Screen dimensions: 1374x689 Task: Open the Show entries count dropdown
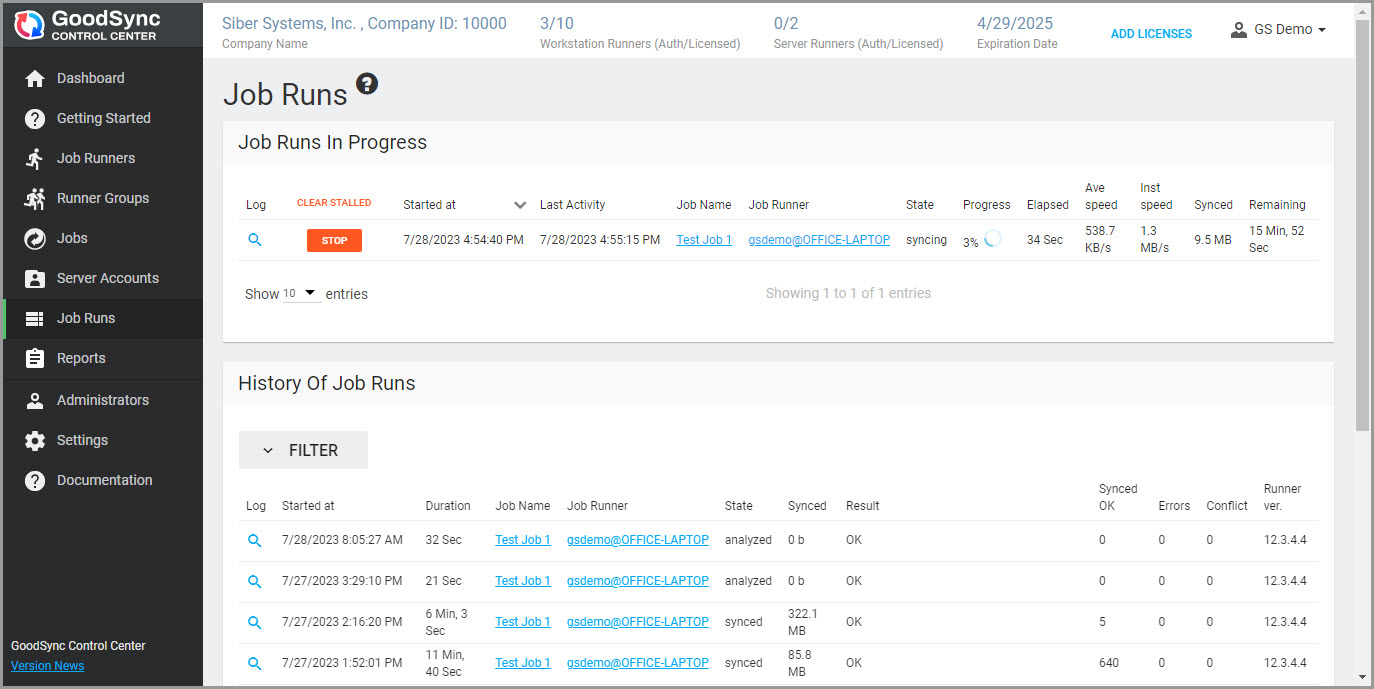[301, 294]
